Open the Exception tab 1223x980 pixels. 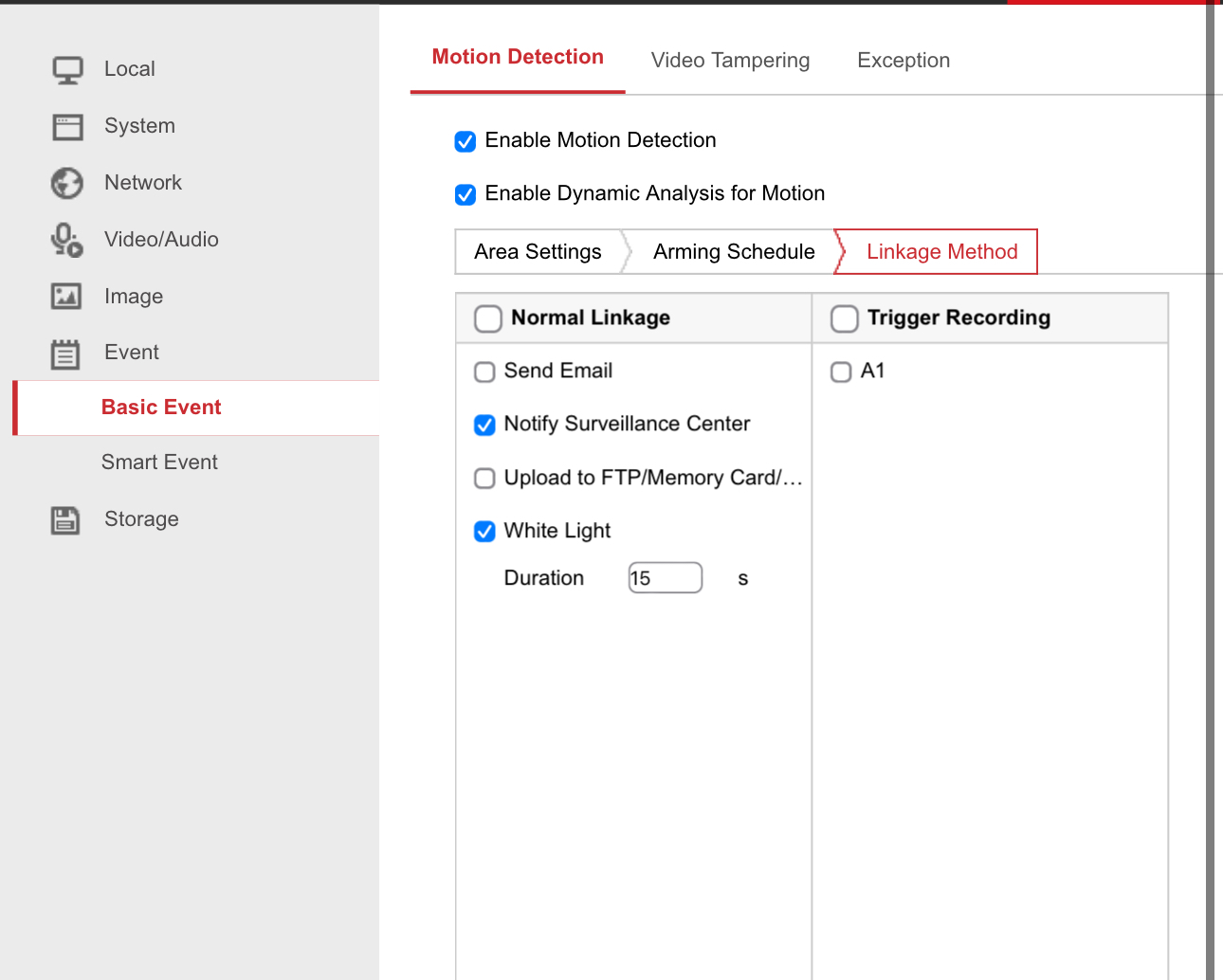click(904, 61)
